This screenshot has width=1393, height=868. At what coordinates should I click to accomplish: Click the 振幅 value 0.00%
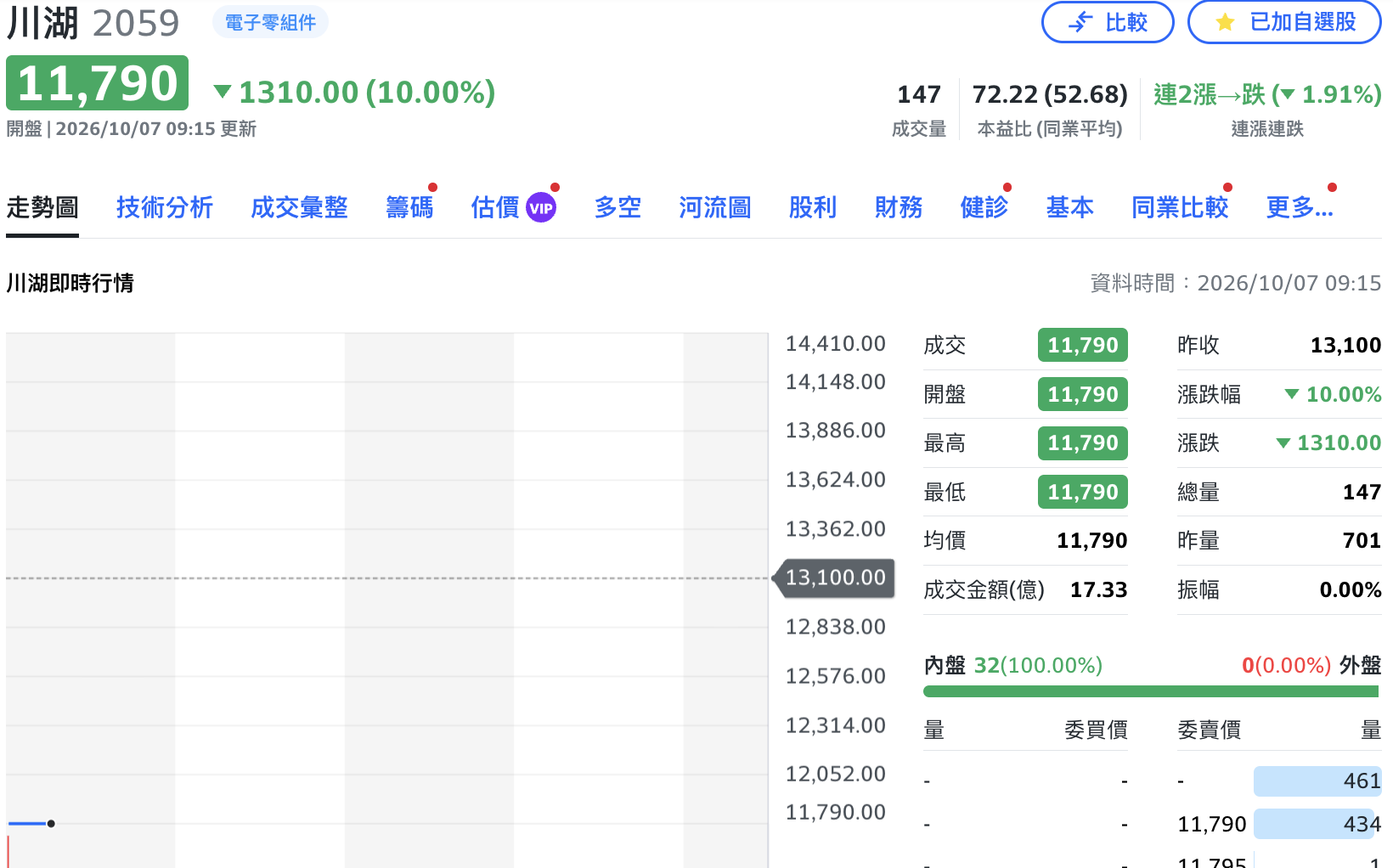(x=1351, y=589)
